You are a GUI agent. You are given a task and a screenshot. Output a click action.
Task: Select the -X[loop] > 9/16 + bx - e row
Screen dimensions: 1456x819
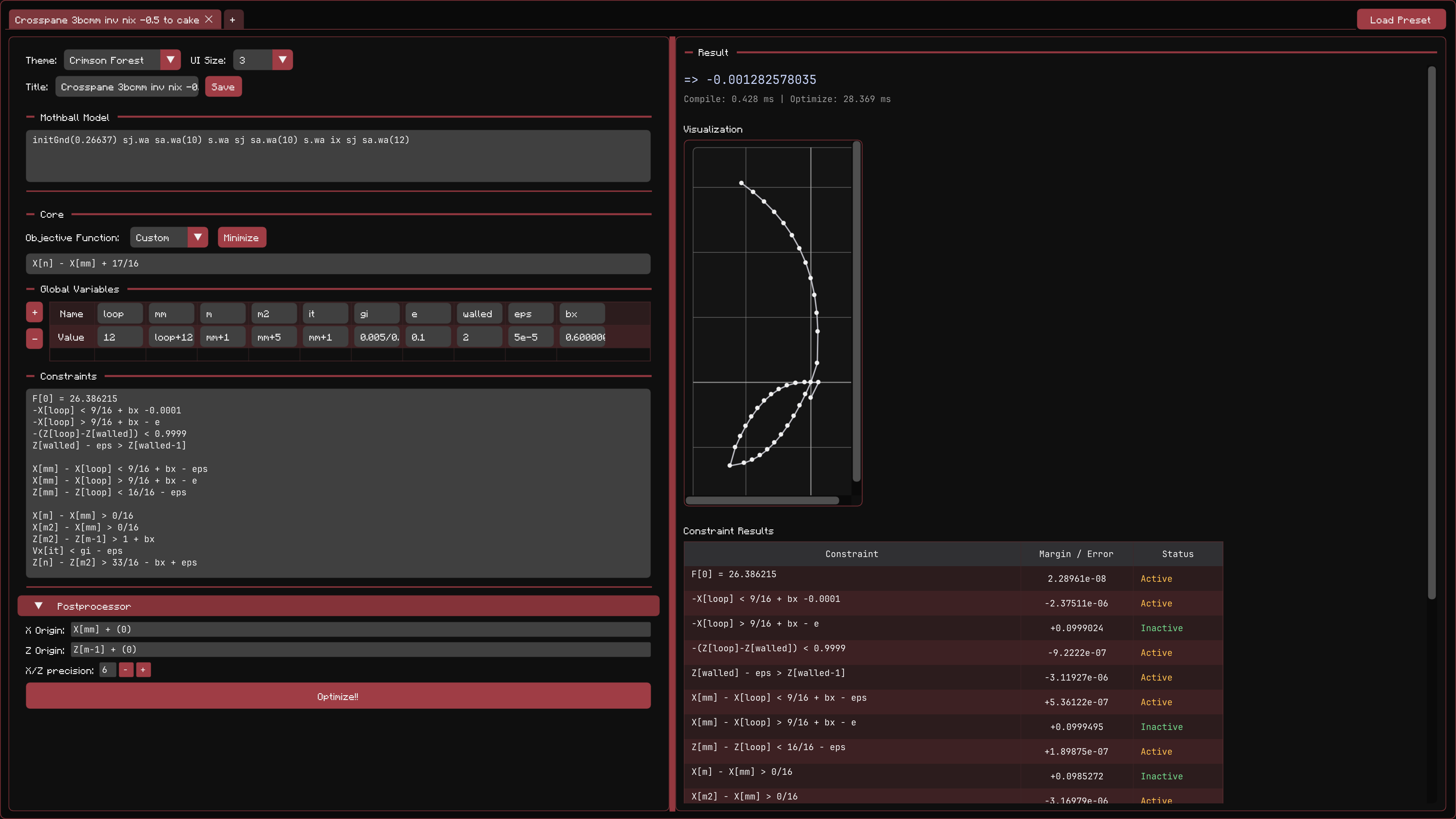(x=954, y=628)
